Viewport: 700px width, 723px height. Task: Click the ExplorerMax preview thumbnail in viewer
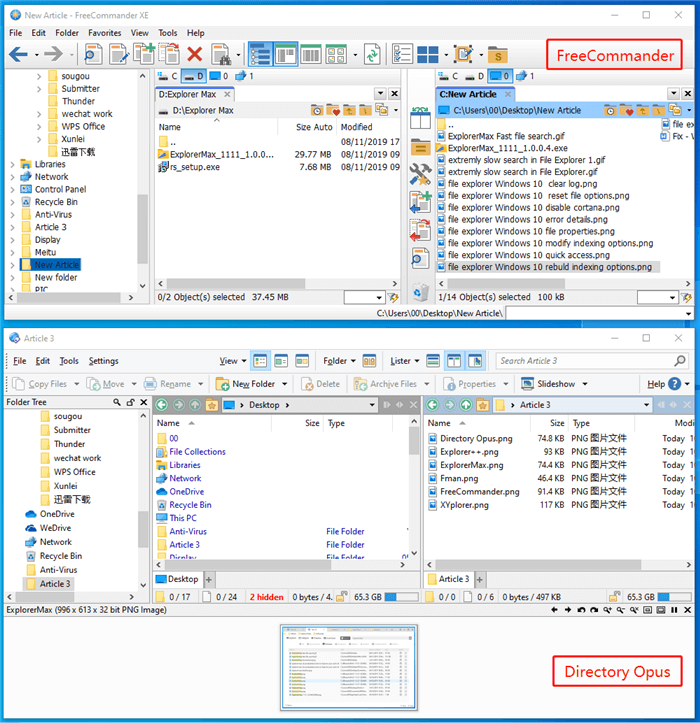point(349,668)
